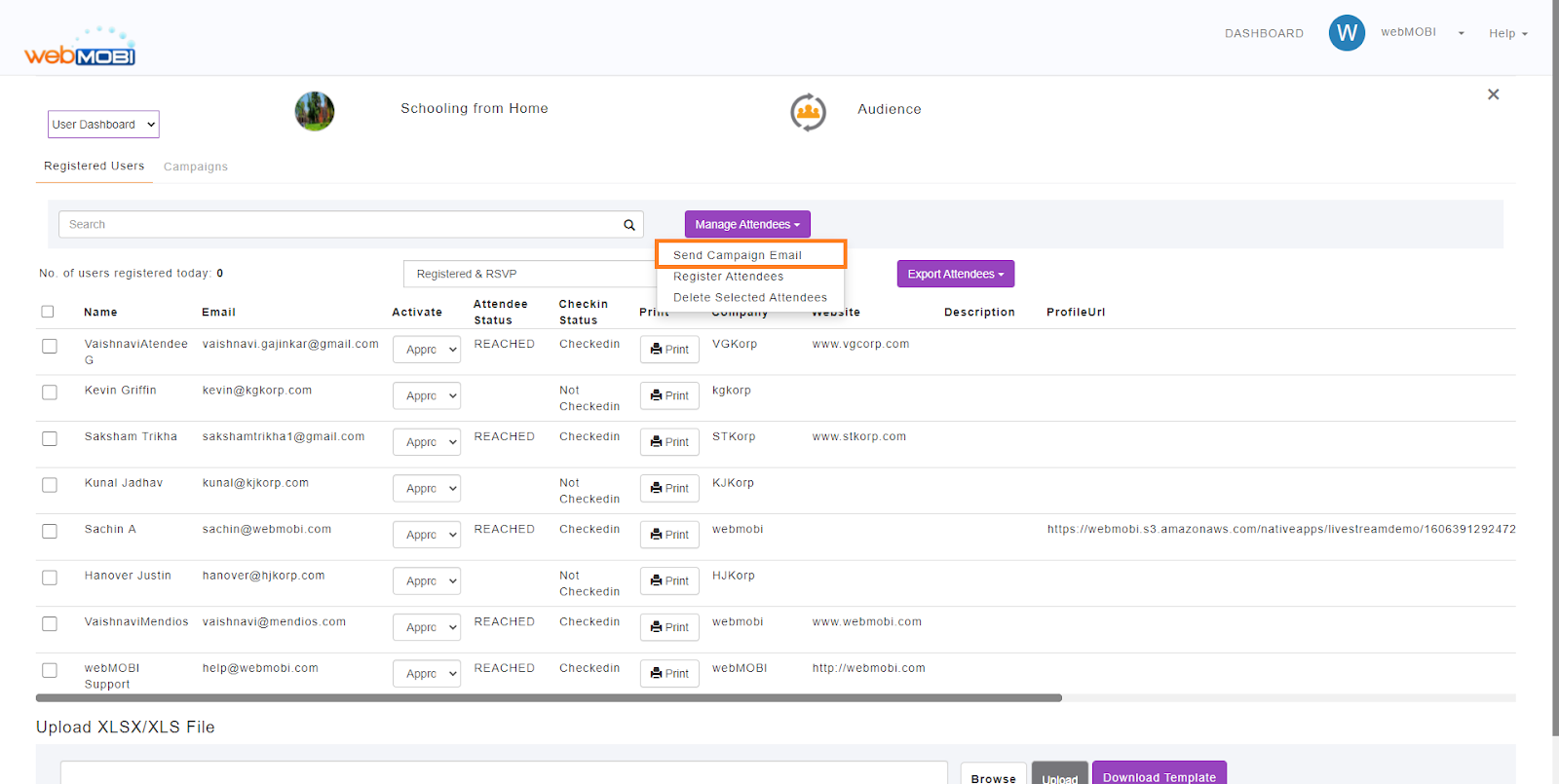Open Activate dropdown for Sachin A
The height and width of the screenshot is (784, 1559).
pyautogui.click(x=427, y=535)
